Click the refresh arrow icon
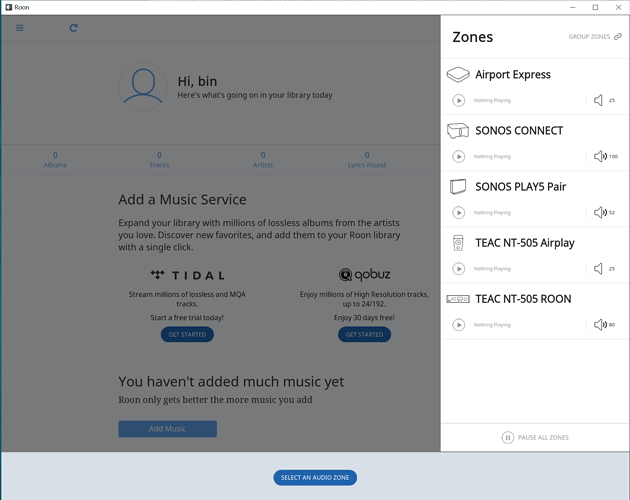This screenshot has height=500, width=630. pyautogui.click(x=74, y=28)
